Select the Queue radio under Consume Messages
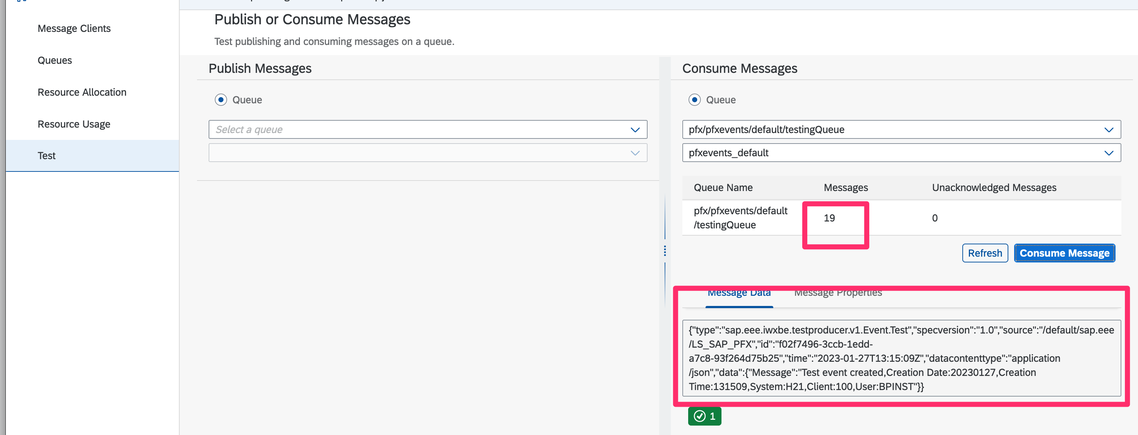The image size is (1138, 435). click(695, 100)
